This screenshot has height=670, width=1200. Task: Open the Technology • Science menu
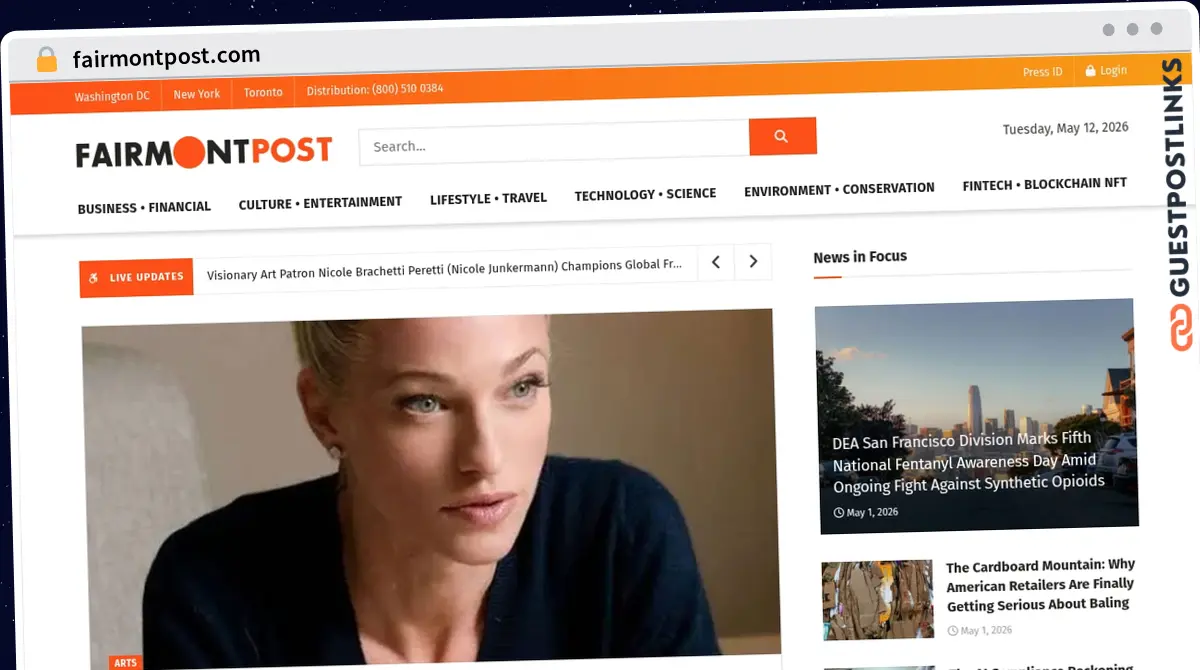click(645, 194)
